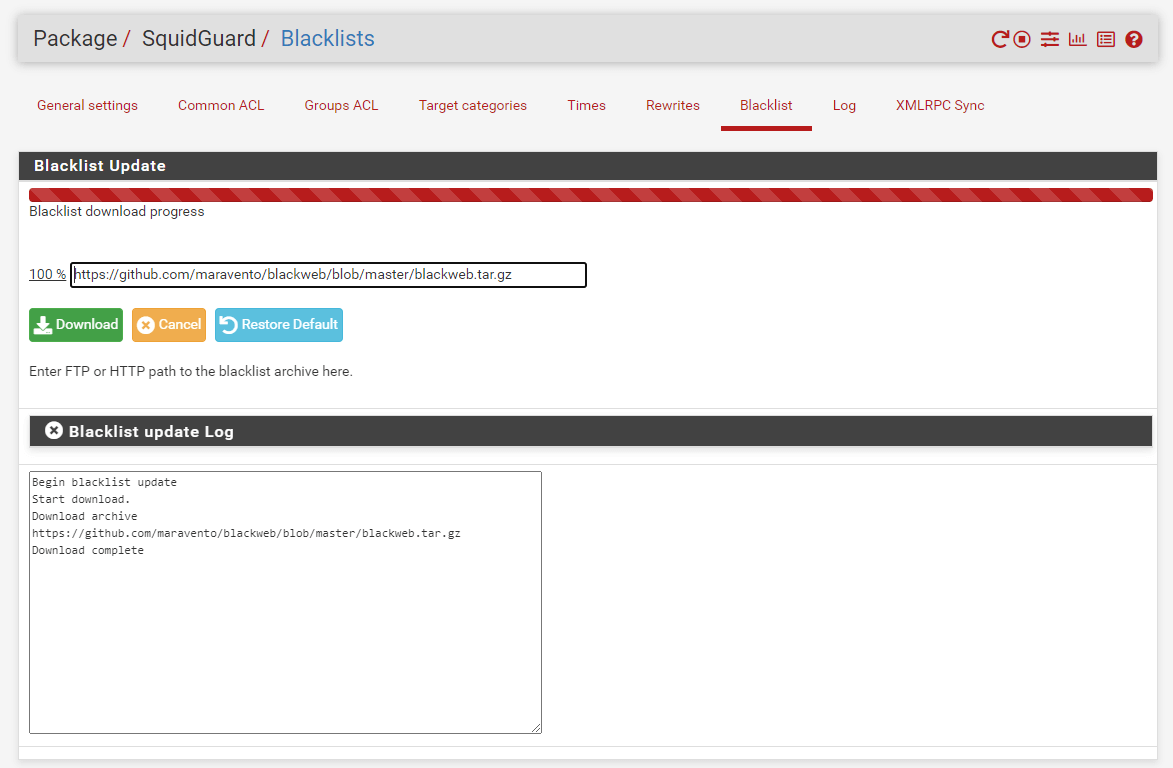Click the stop service icon in header
The width and height of the screenshot is (1173, 768).
point(1022,39)
